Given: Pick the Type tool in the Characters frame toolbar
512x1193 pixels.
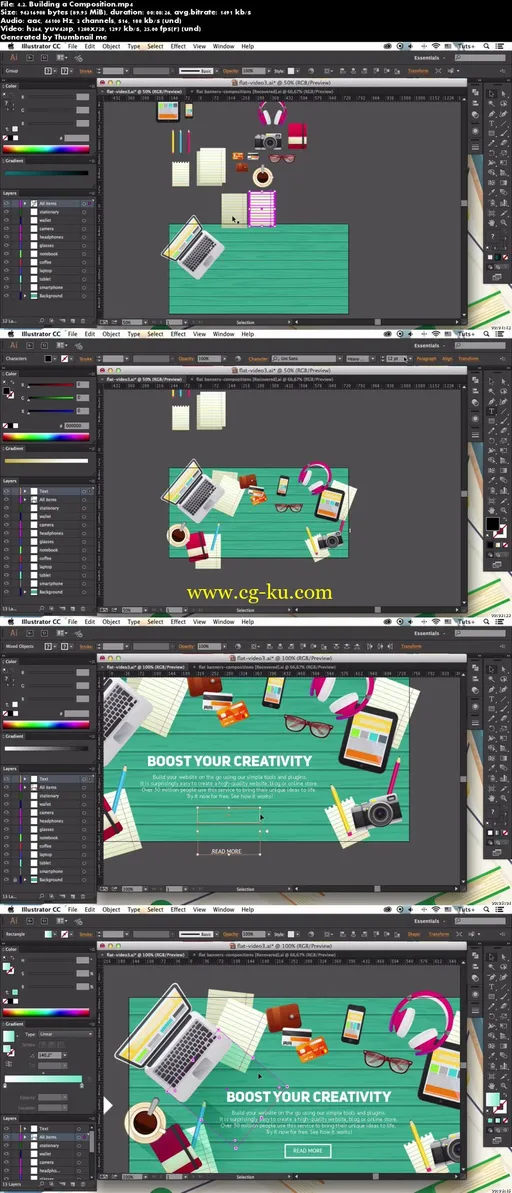Looking at the screenshot, I should [492, 411].
